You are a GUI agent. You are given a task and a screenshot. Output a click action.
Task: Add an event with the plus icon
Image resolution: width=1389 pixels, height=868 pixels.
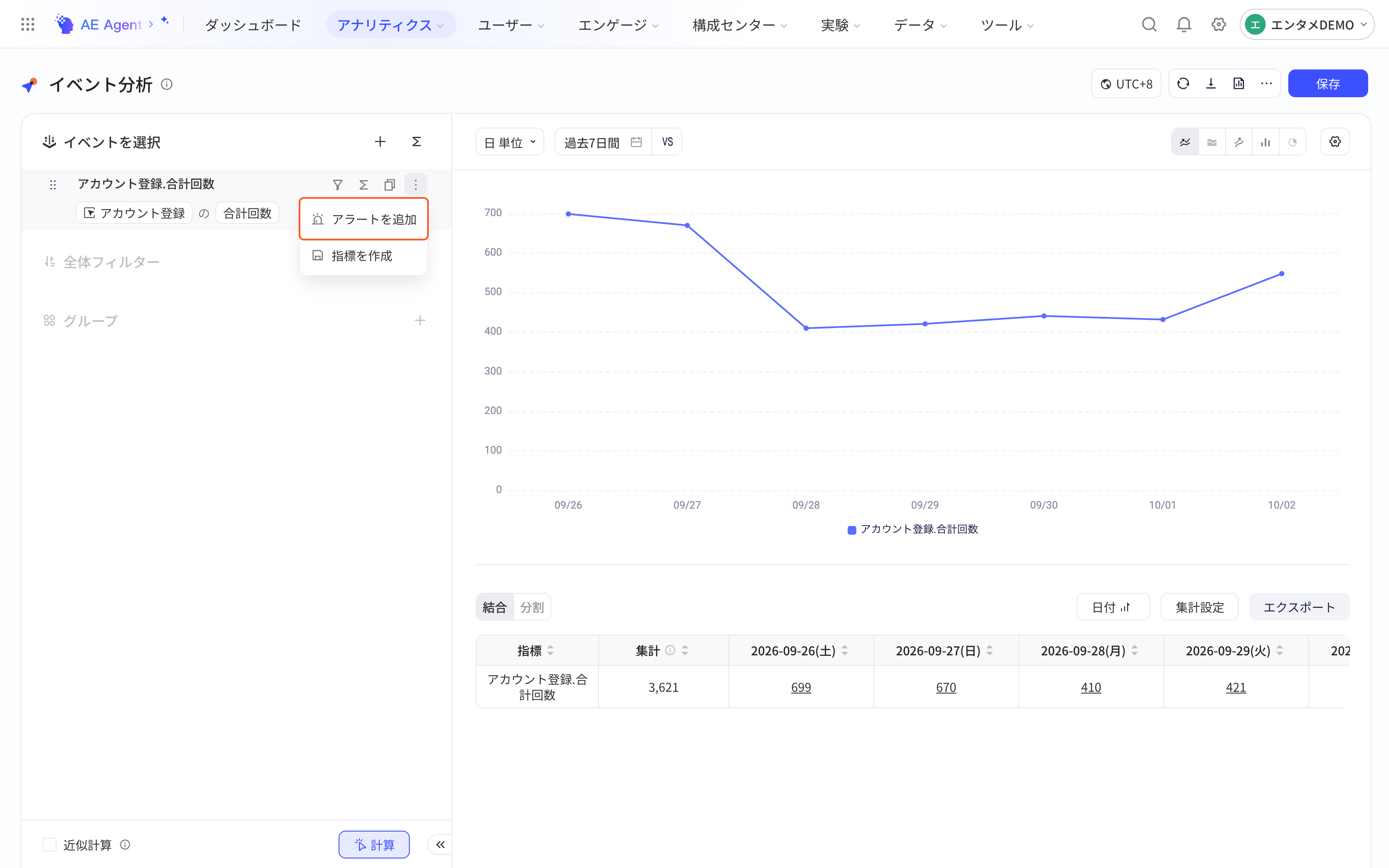pyautogui.click(x=380, y=141)
